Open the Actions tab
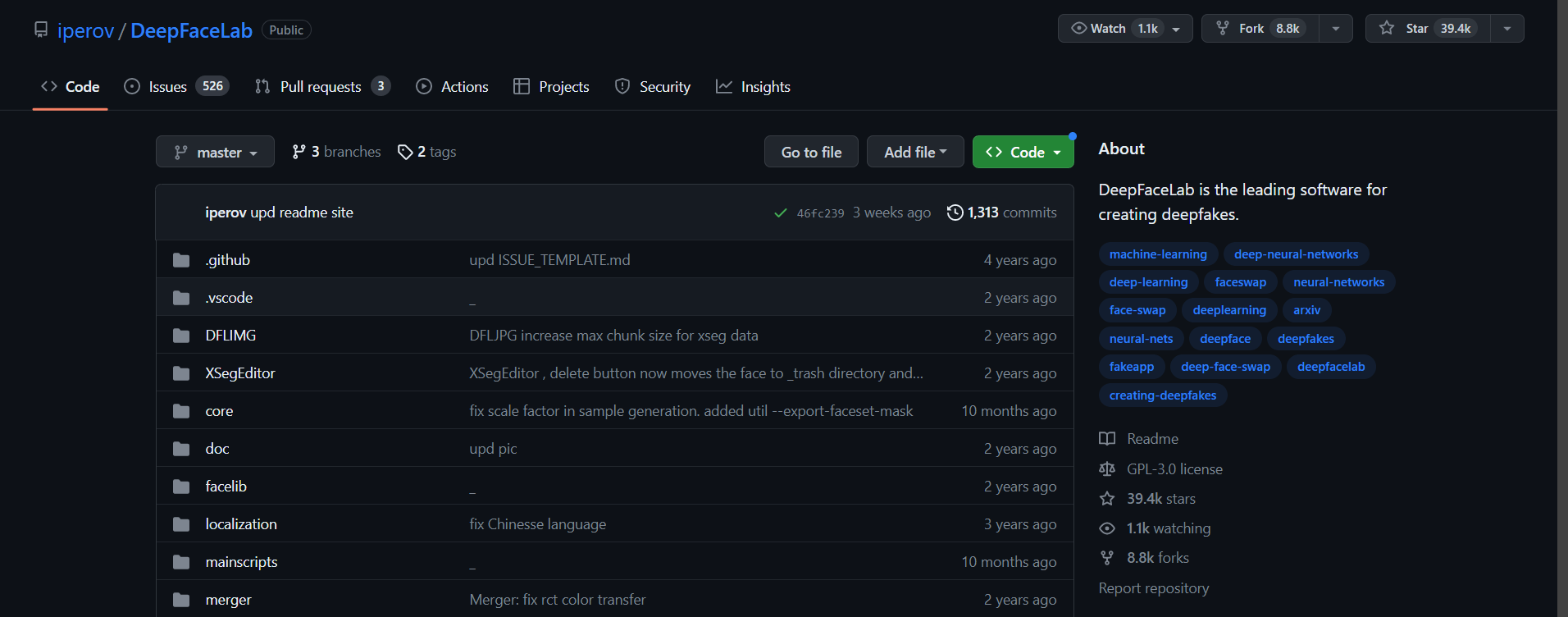The width and height of the screenshot is (1568, 617). click(453, 87)
